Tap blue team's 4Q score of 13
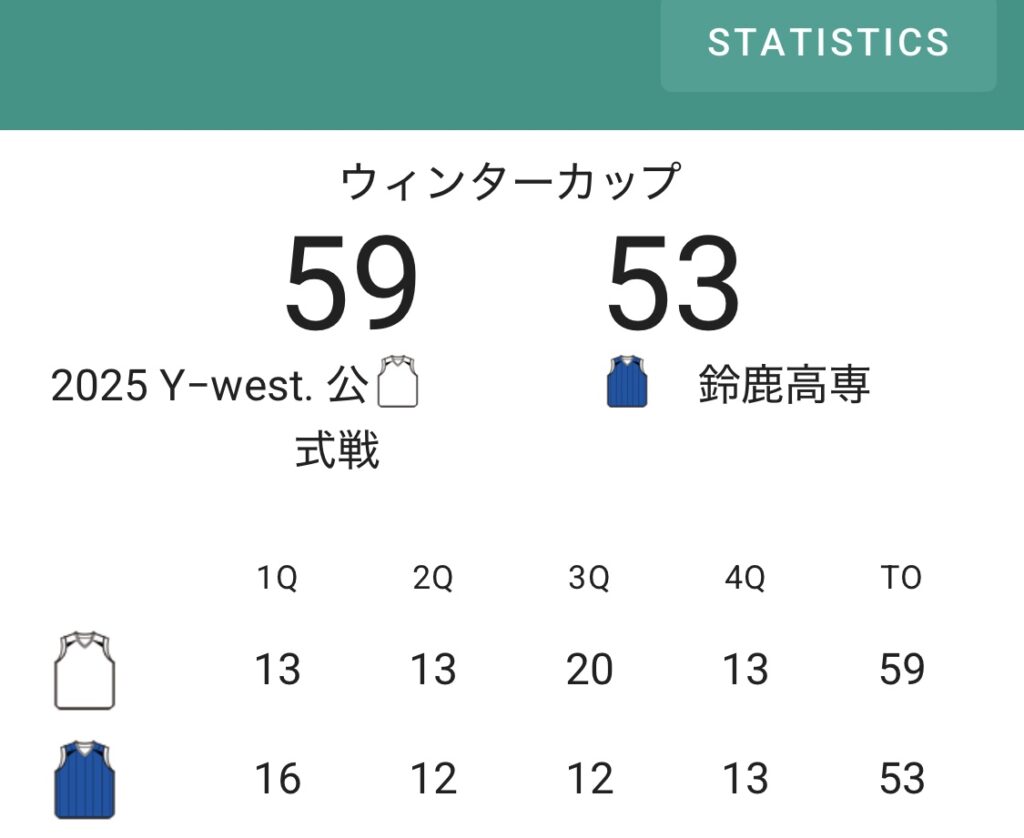Image resolution: width=1024 pixels, height=838 pixels. click(x=745, y=778)
